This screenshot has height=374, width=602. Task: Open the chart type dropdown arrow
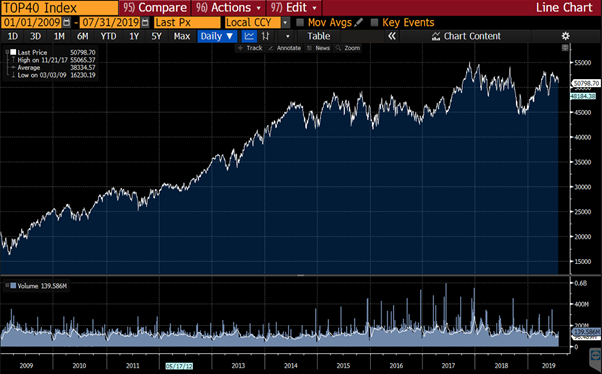tap(287, 36)
